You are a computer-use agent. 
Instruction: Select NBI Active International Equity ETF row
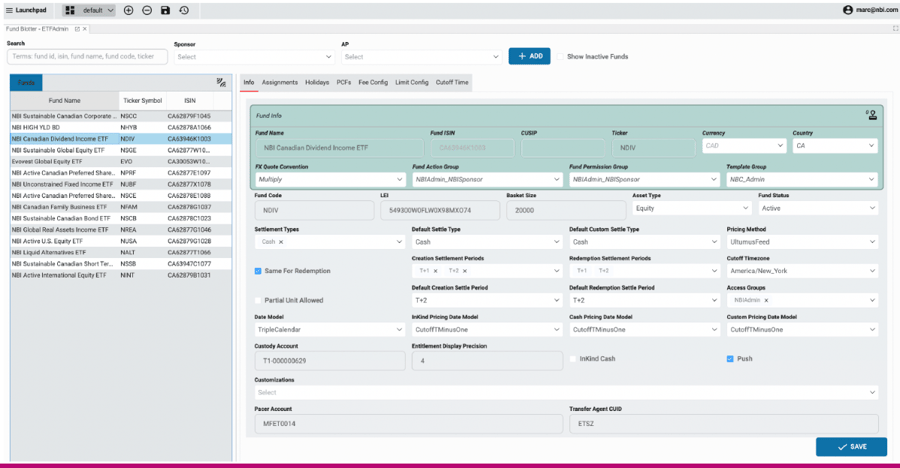click(x=121, y=276)
